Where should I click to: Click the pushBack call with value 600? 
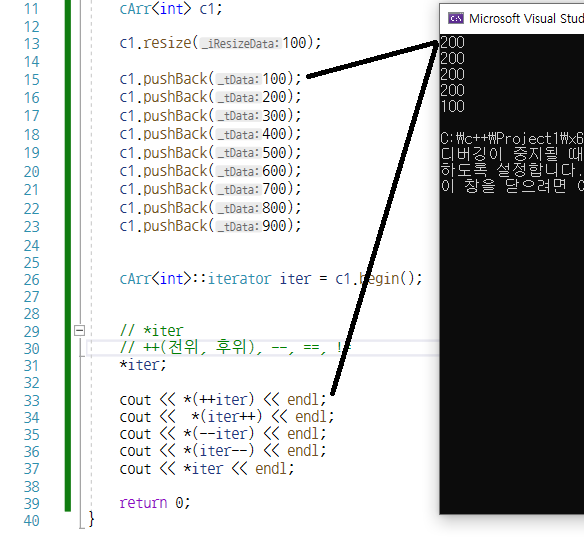coord(210,171)
